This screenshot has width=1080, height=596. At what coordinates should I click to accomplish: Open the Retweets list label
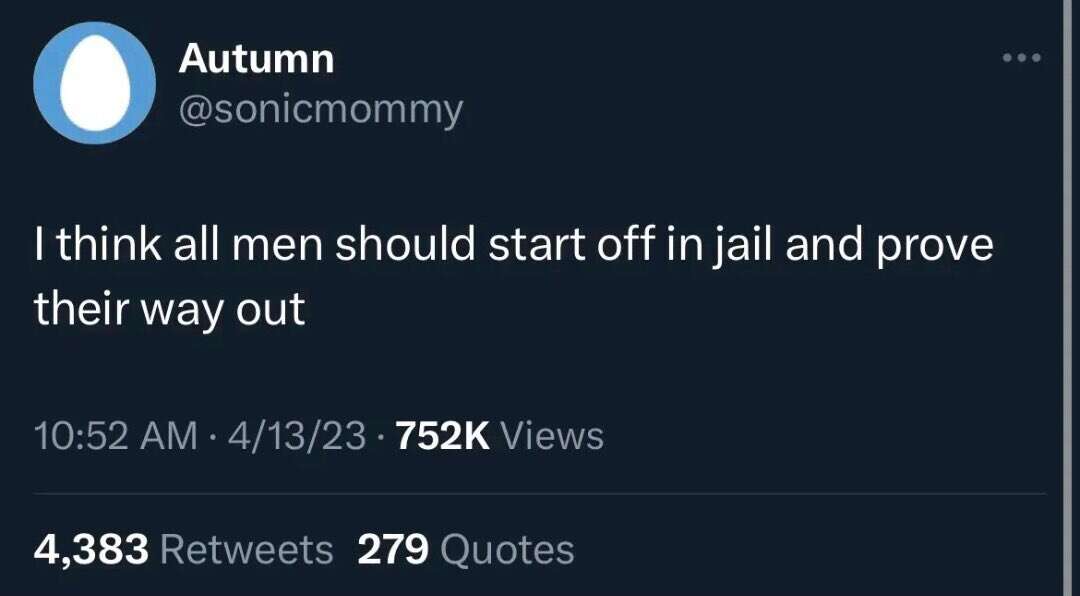246,550
